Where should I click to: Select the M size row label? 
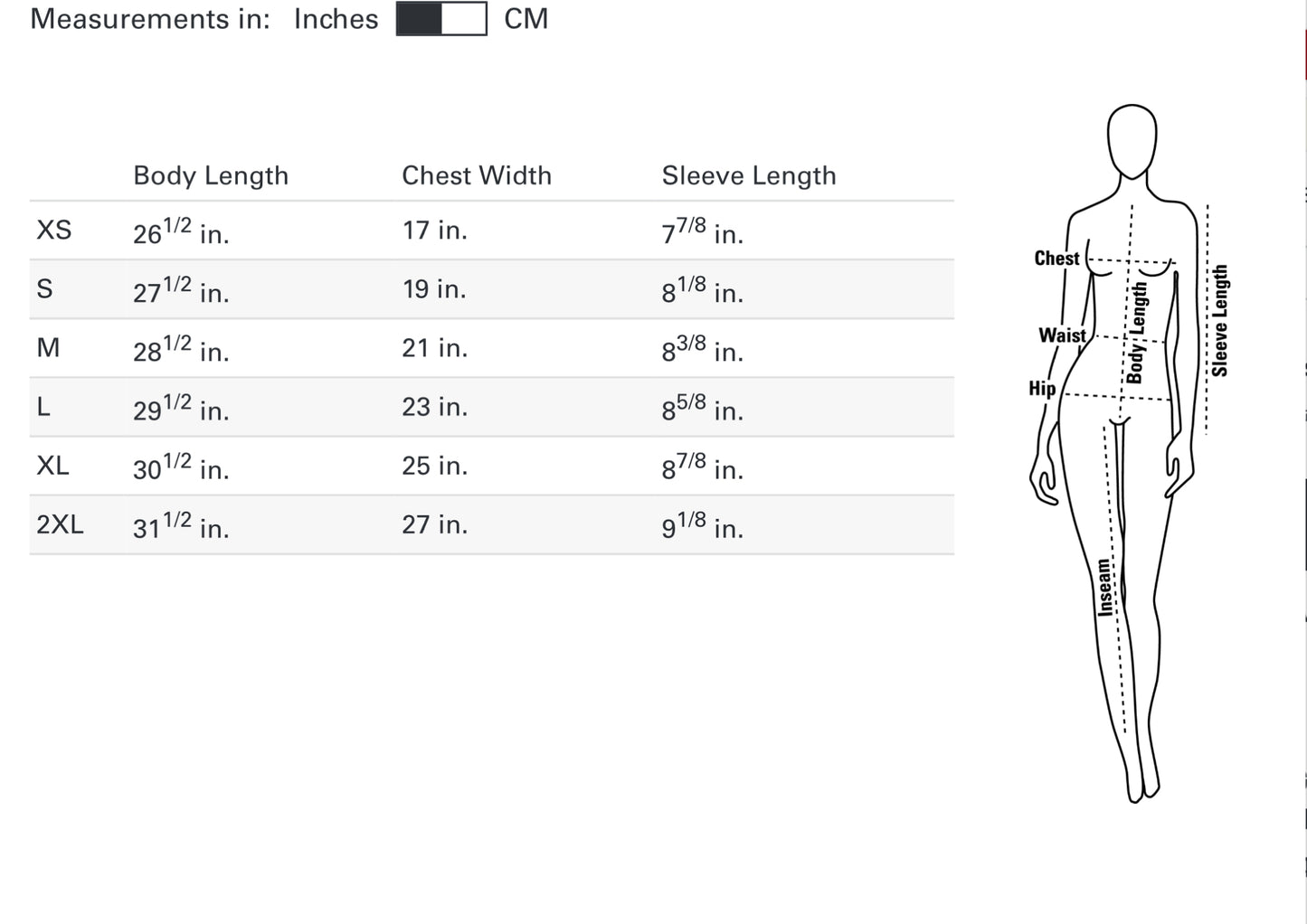pyautogui.click(x=48, y=348)
